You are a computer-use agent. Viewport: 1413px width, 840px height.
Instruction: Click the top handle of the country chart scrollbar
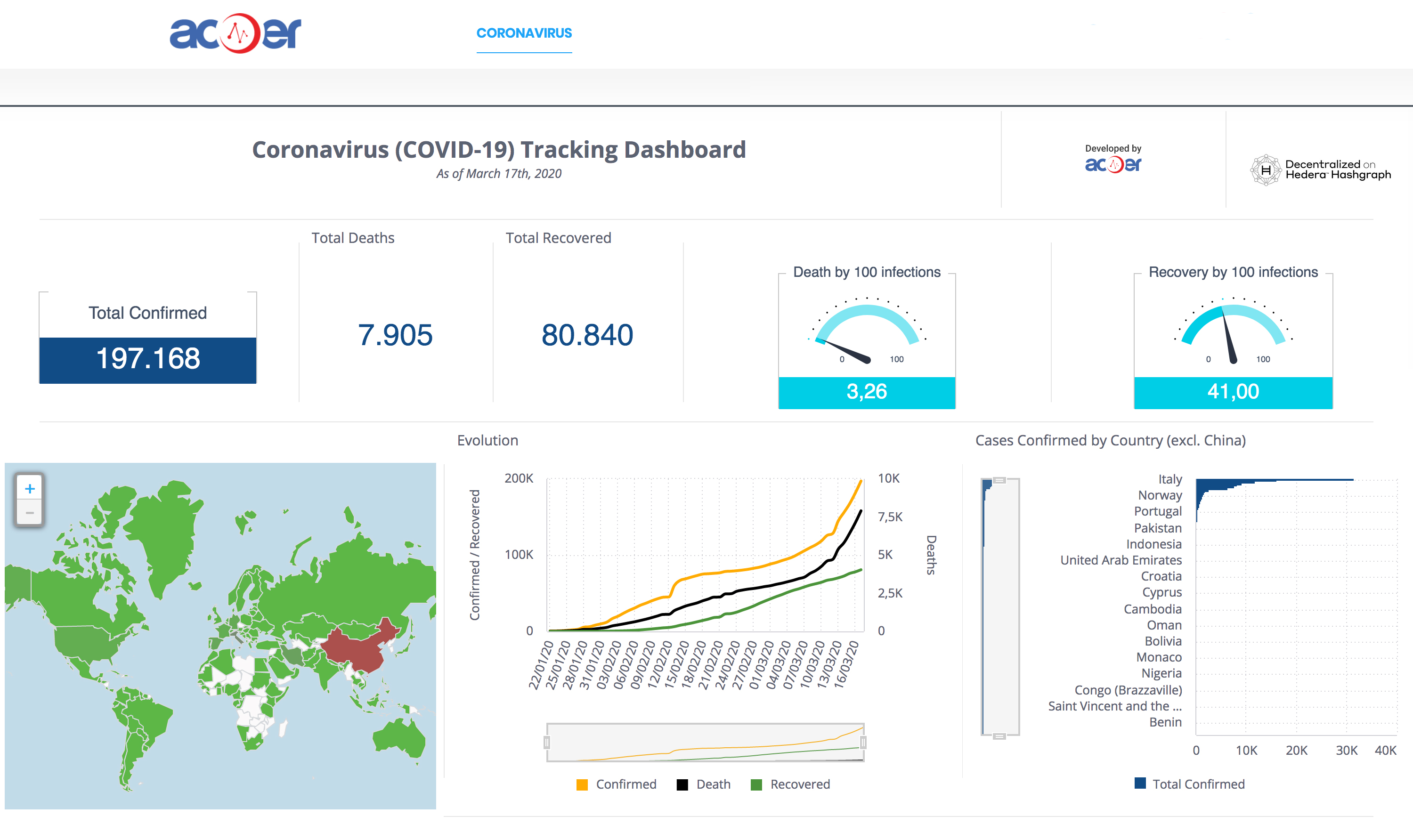[x=1000, y=480]
